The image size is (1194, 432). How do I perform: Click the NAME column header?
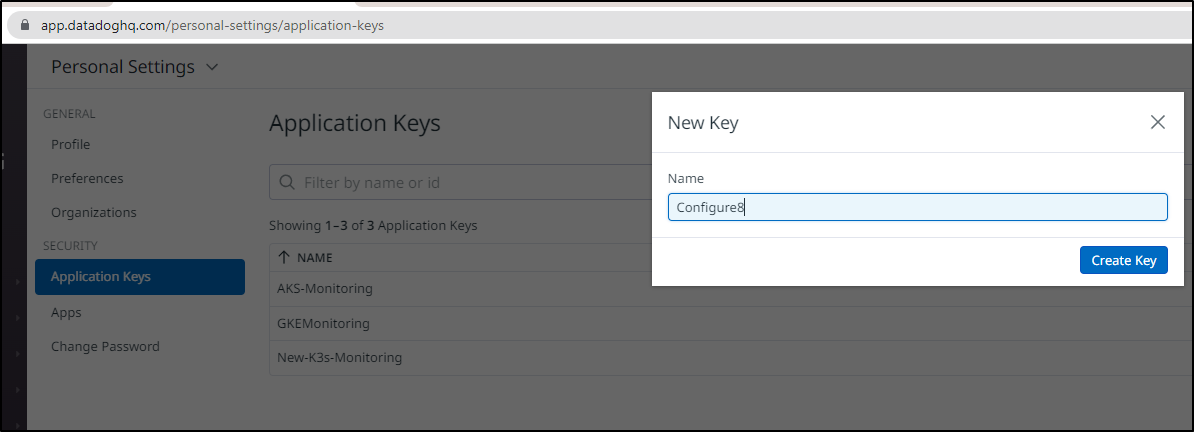click(314, 258)
